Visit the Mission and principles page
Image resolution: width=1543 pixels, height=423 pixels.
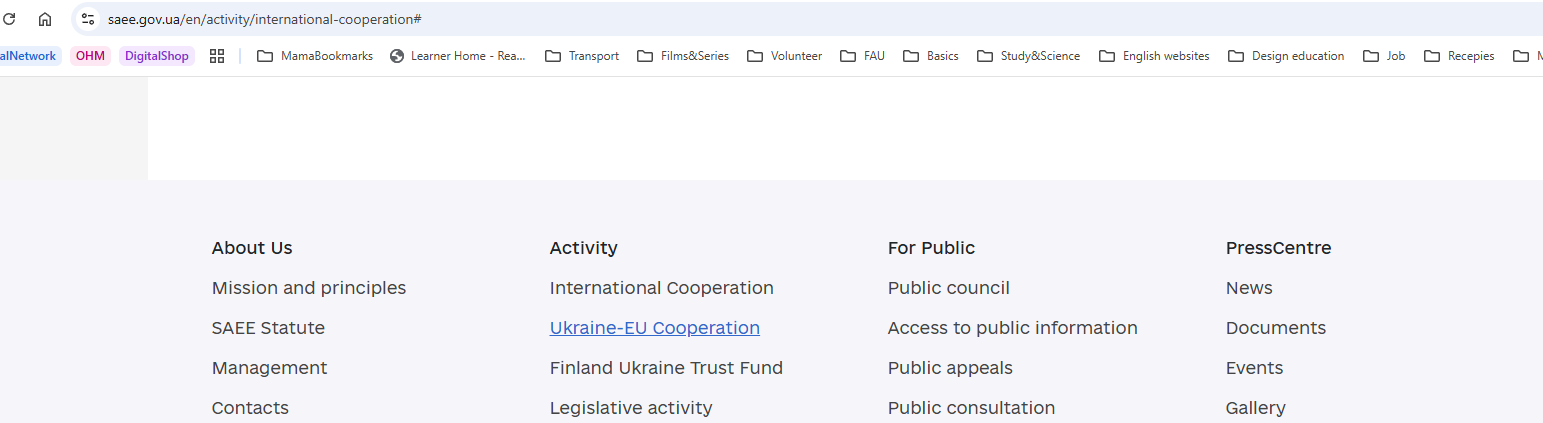click(x=308, y=288)
